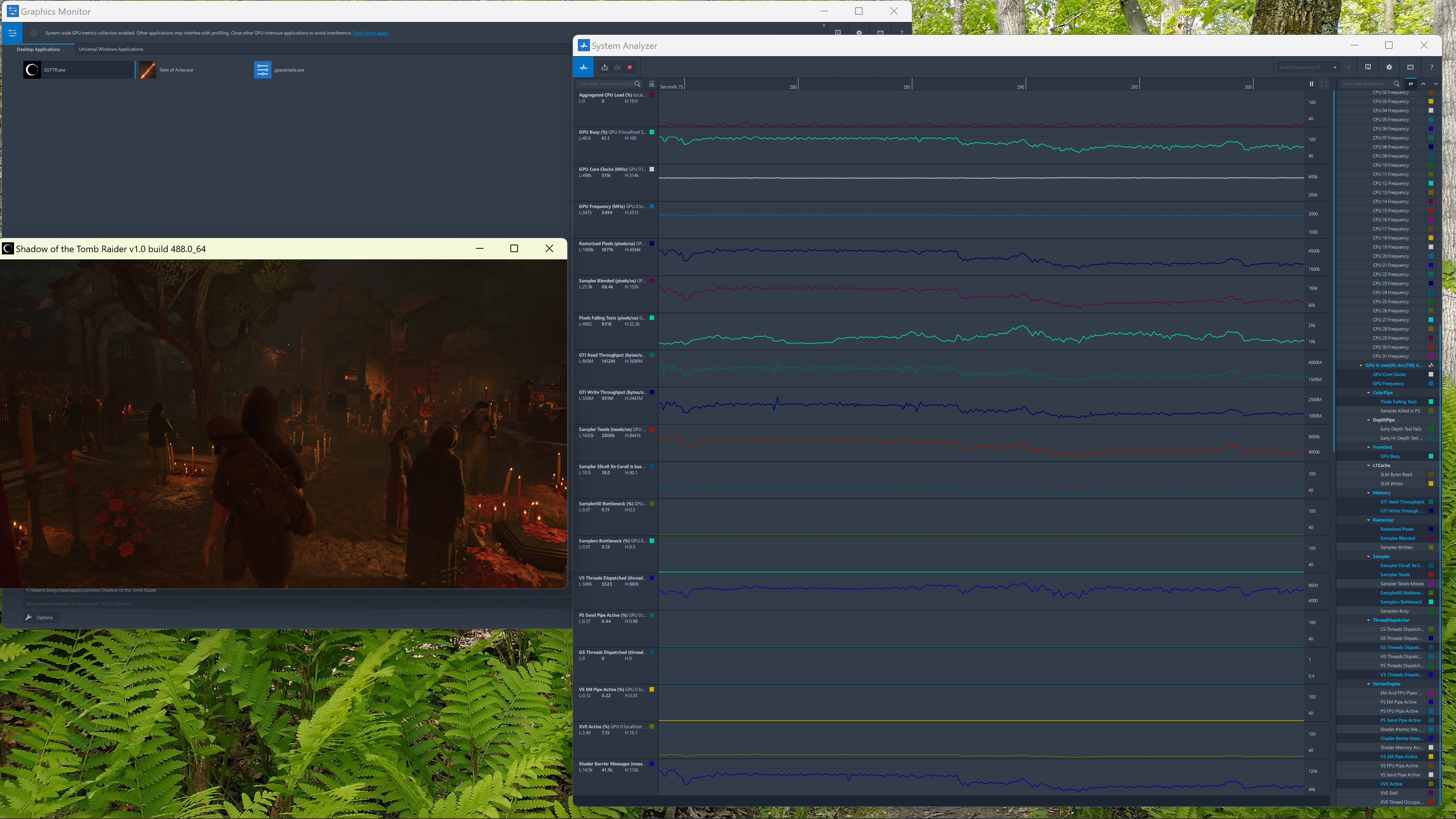The image size is (1456, 819).
Task: Click the System Analyzer feedback envelope icon
Action: point(1410,67)
